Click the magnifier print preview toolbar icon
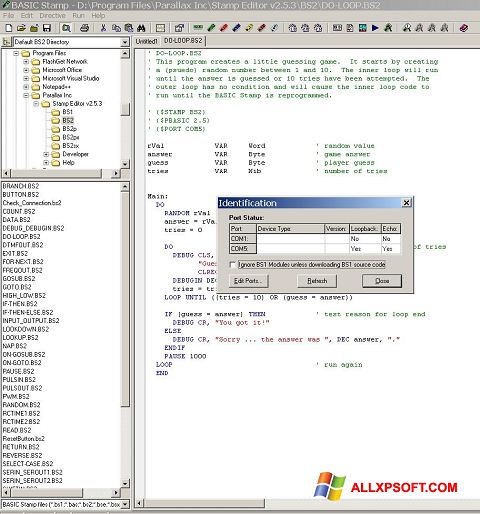480x514 pixels. pyautogui.click(x=66, y=28)
